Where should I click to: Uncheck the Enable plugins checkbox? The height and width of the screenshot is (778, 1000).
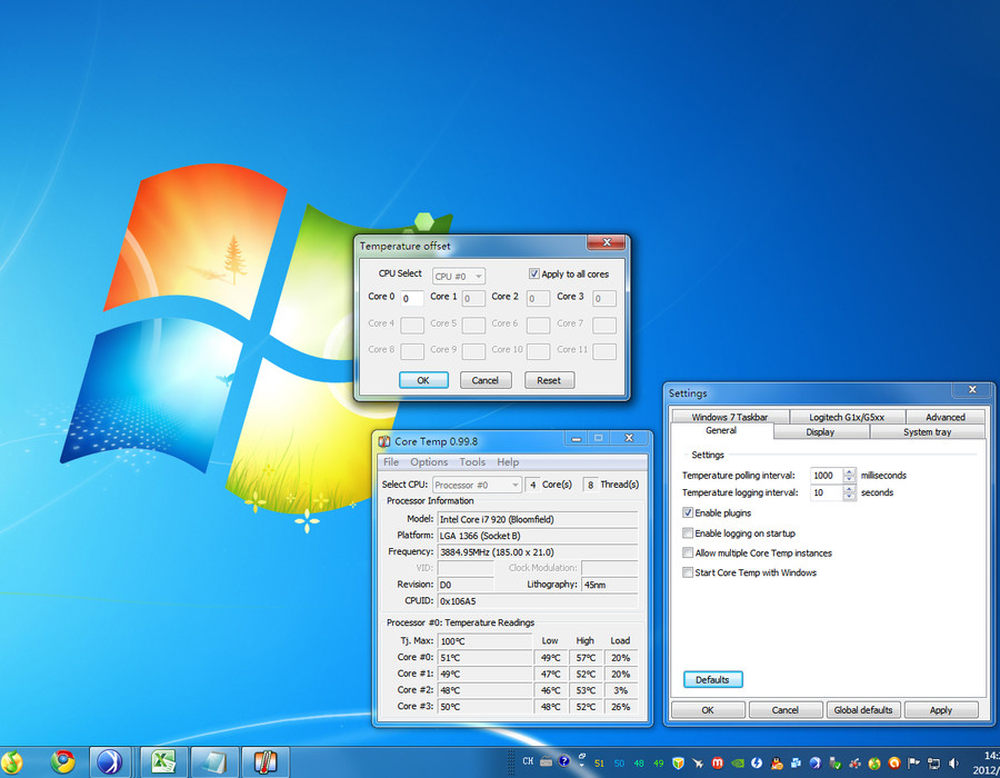click(x=688, y=512)
